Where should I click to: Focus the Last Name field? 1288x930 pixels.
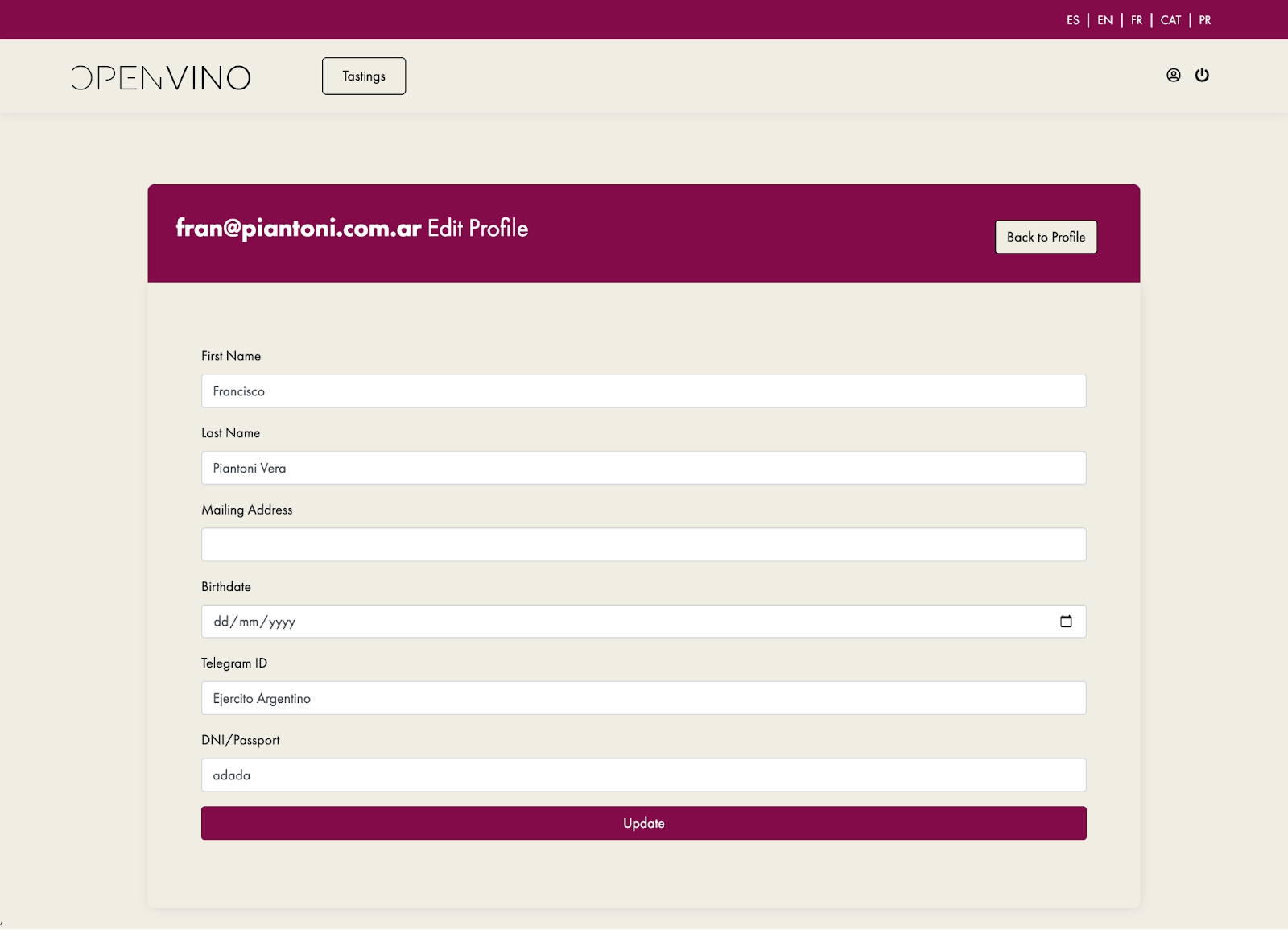coord(644,468)
